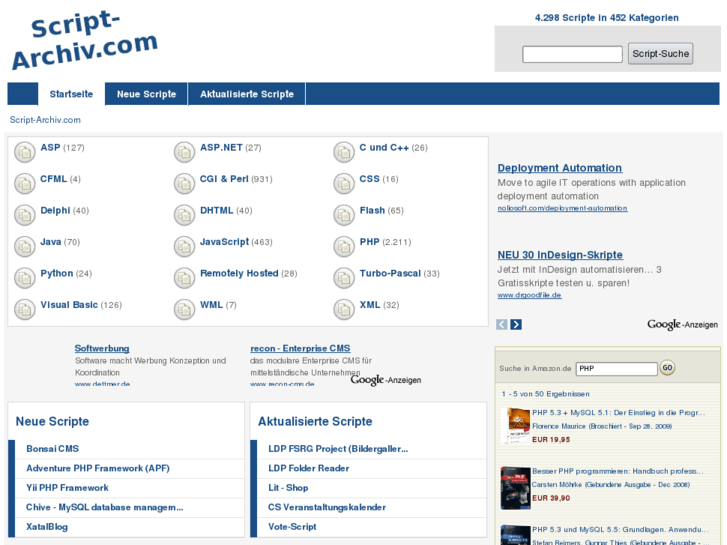Image resolution: width=727 pixels, height=545 pixels.
Task: Open the ASP category link
Action: point(50,147)
